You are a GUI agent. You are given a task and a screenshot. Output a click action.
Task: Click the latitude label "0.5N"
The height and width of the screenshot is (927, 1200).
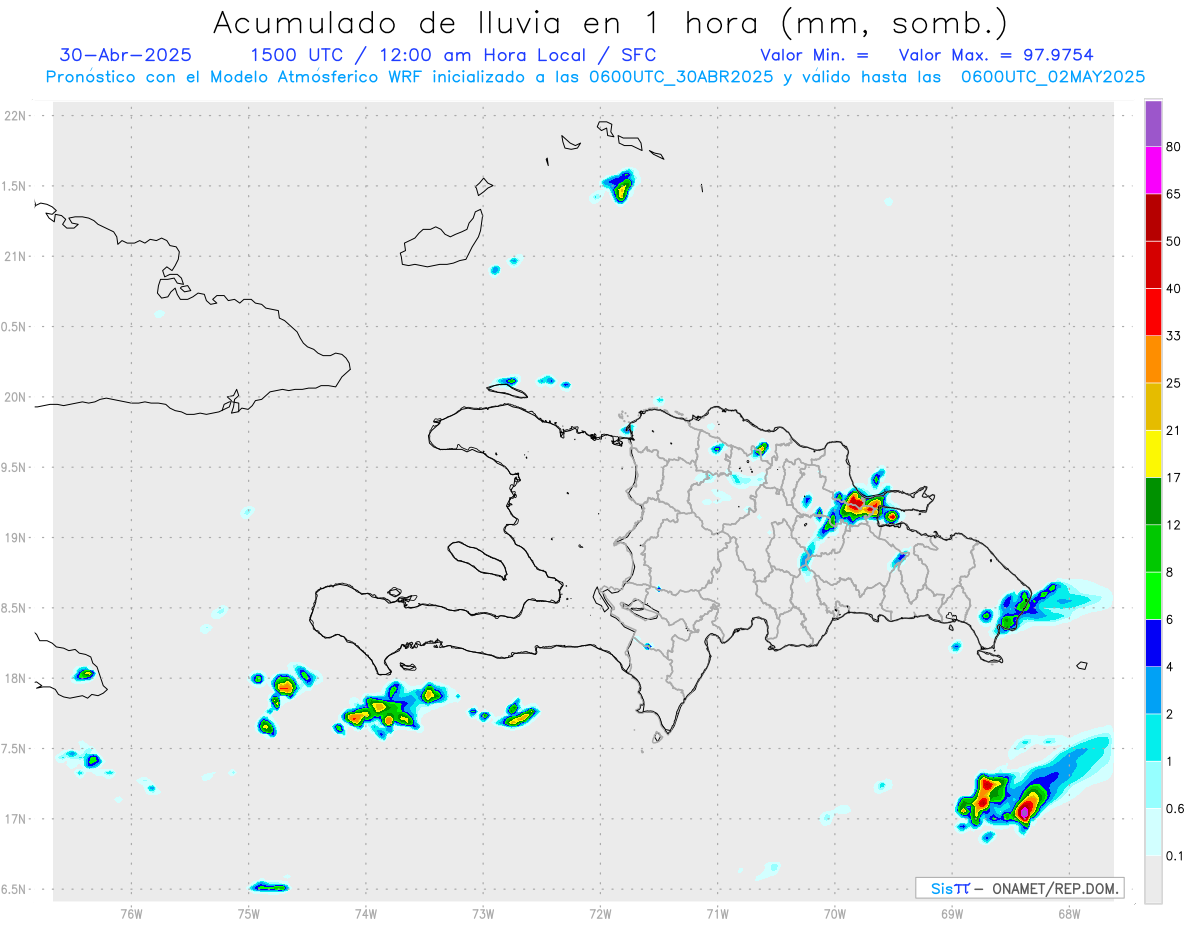(15, 327)
